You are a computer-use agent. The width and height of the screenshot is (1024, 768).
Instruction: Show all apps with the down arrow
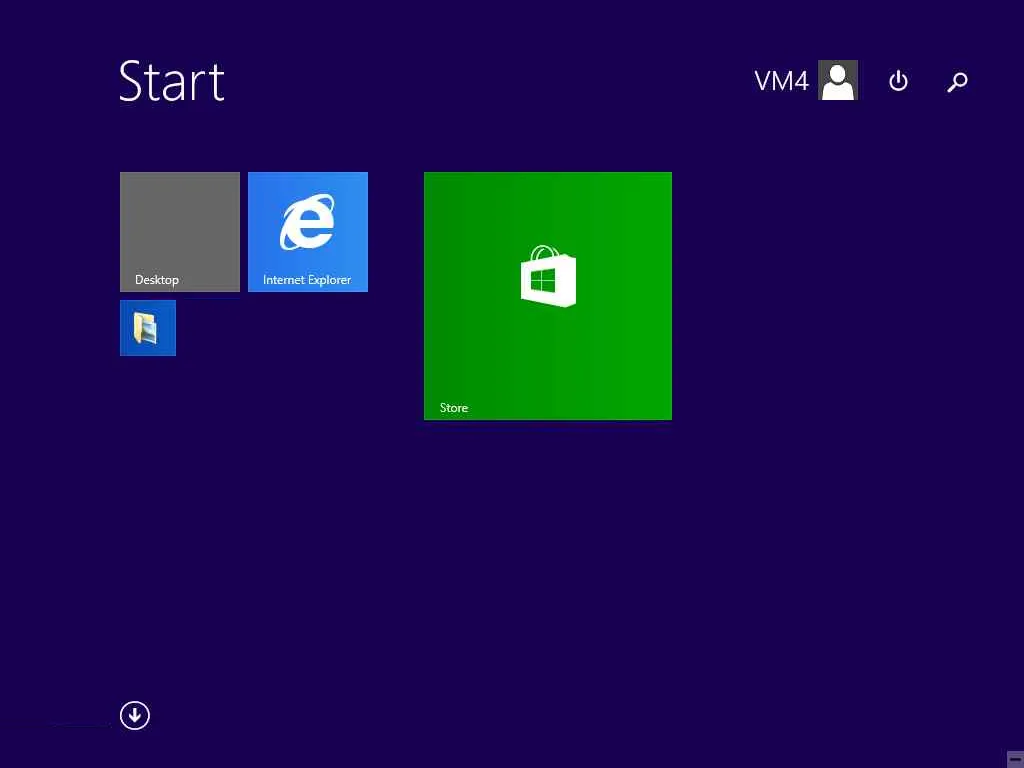point(135,716)
